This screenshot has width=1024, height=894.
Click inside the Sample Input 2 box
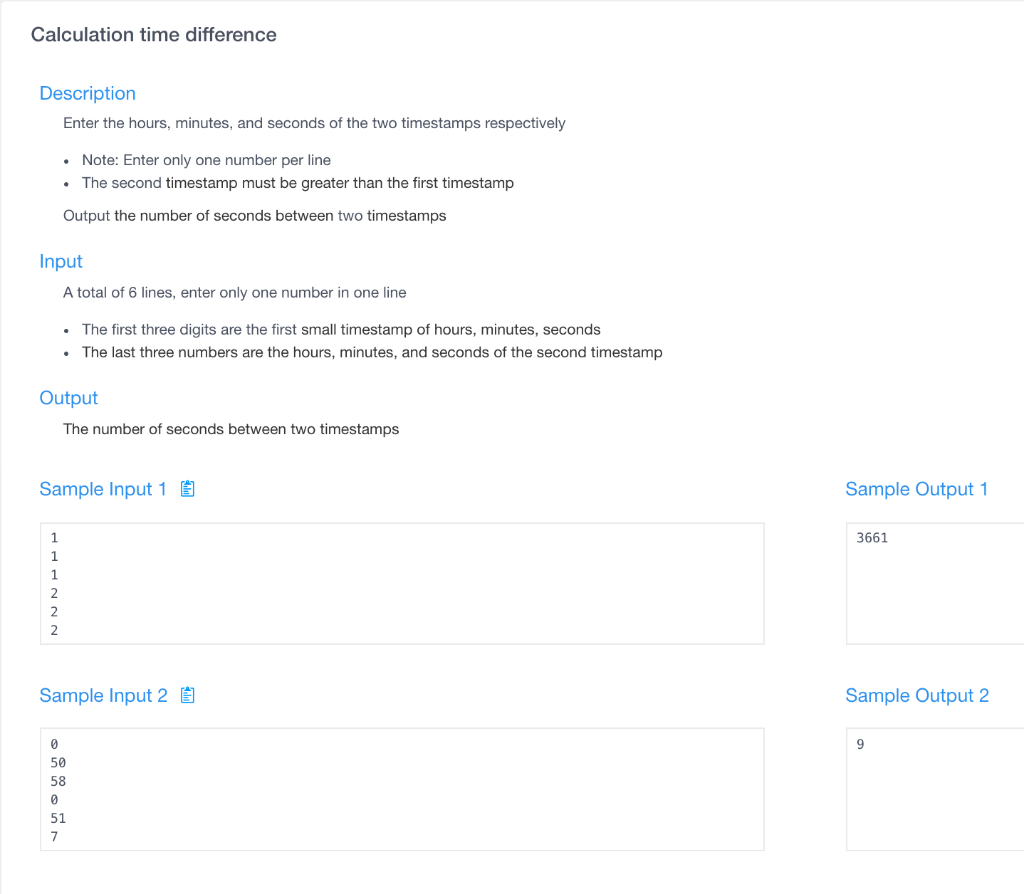[402, 790]
